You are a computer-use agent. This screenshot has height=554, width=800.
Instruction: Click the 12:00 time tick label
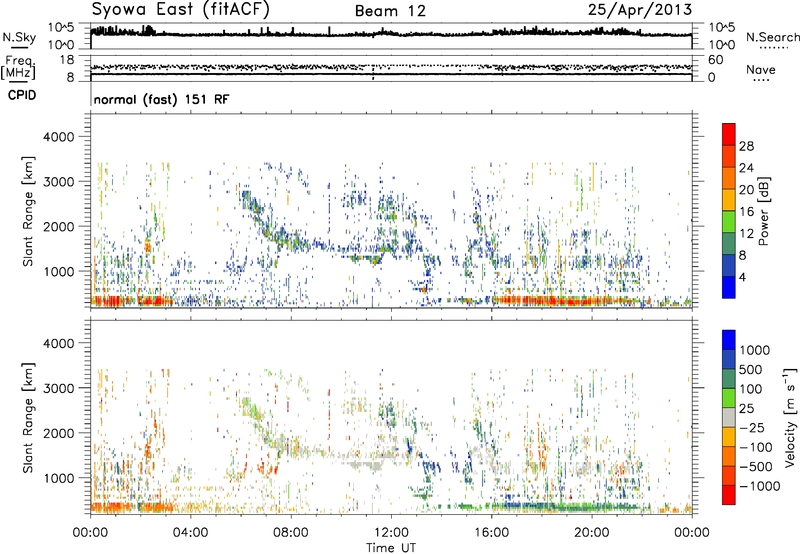coord(391,533)
